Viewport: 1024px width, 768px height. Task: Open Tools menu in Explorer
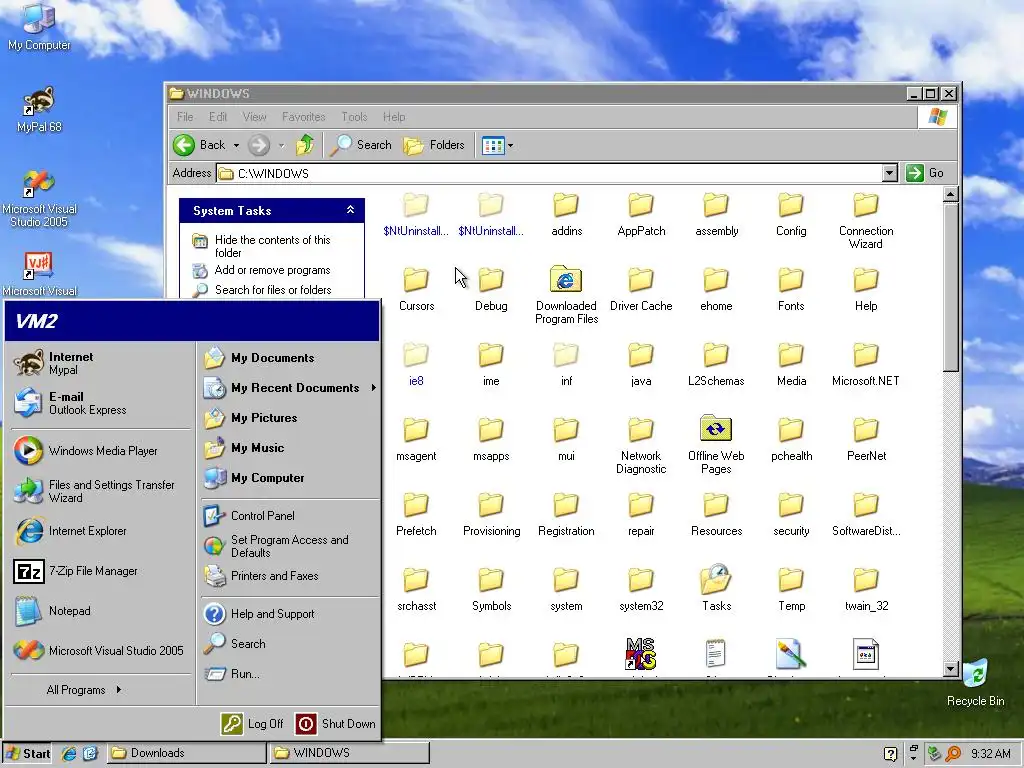[355, 117]
